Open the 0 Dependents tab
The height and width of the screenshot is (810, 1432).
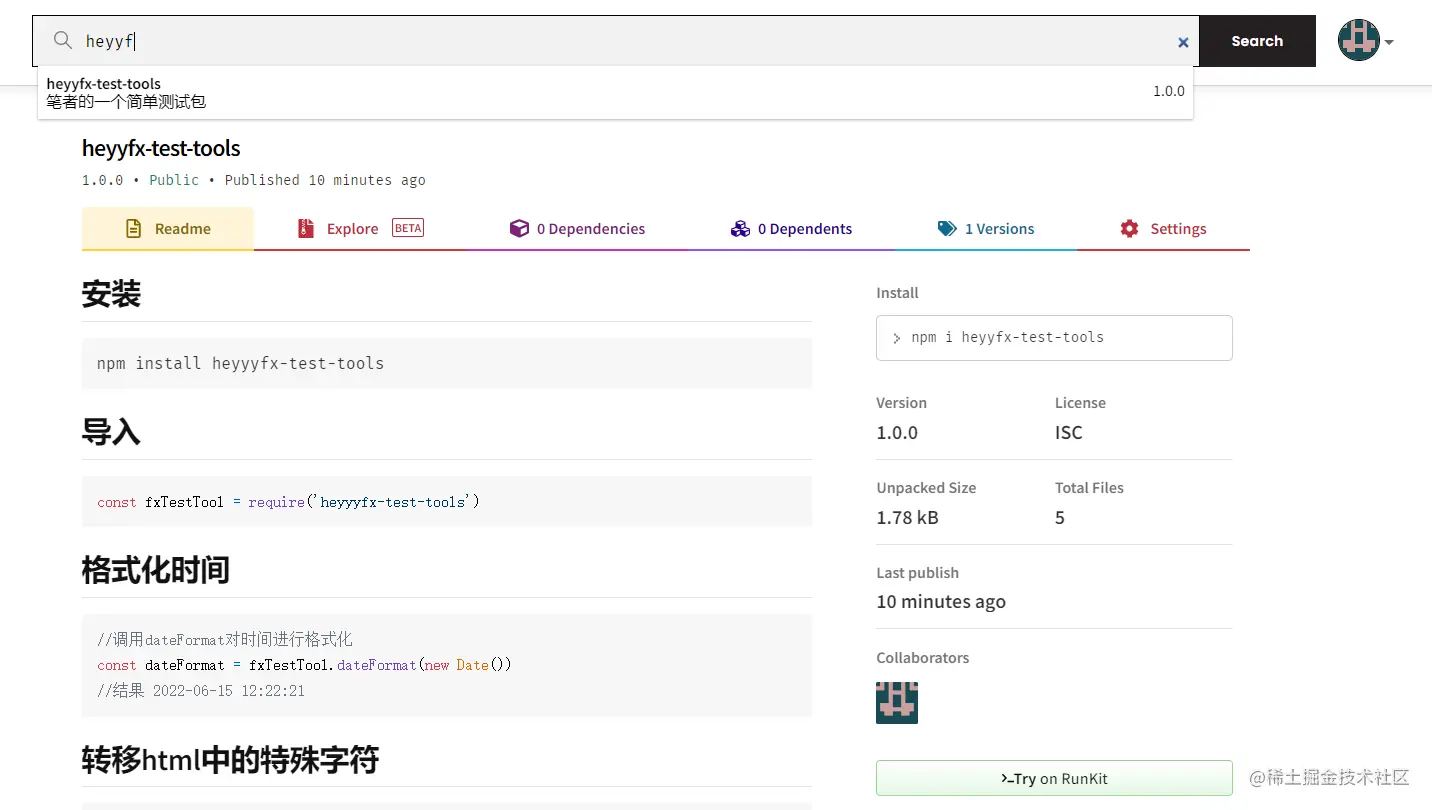(791, 228)
